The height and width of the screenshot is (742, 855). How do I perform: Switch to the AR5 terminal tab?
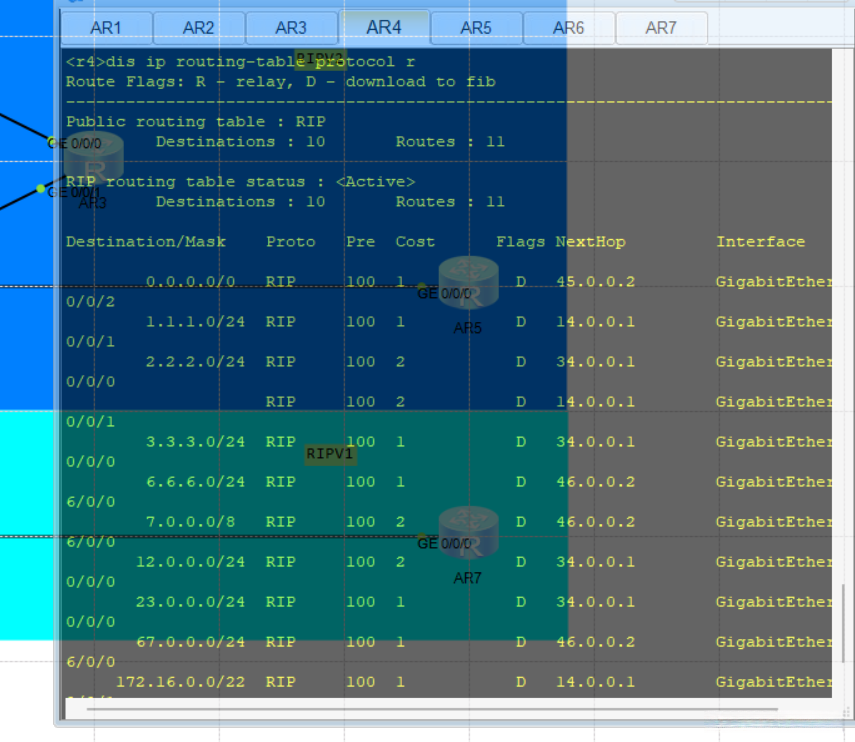point(476,28)
